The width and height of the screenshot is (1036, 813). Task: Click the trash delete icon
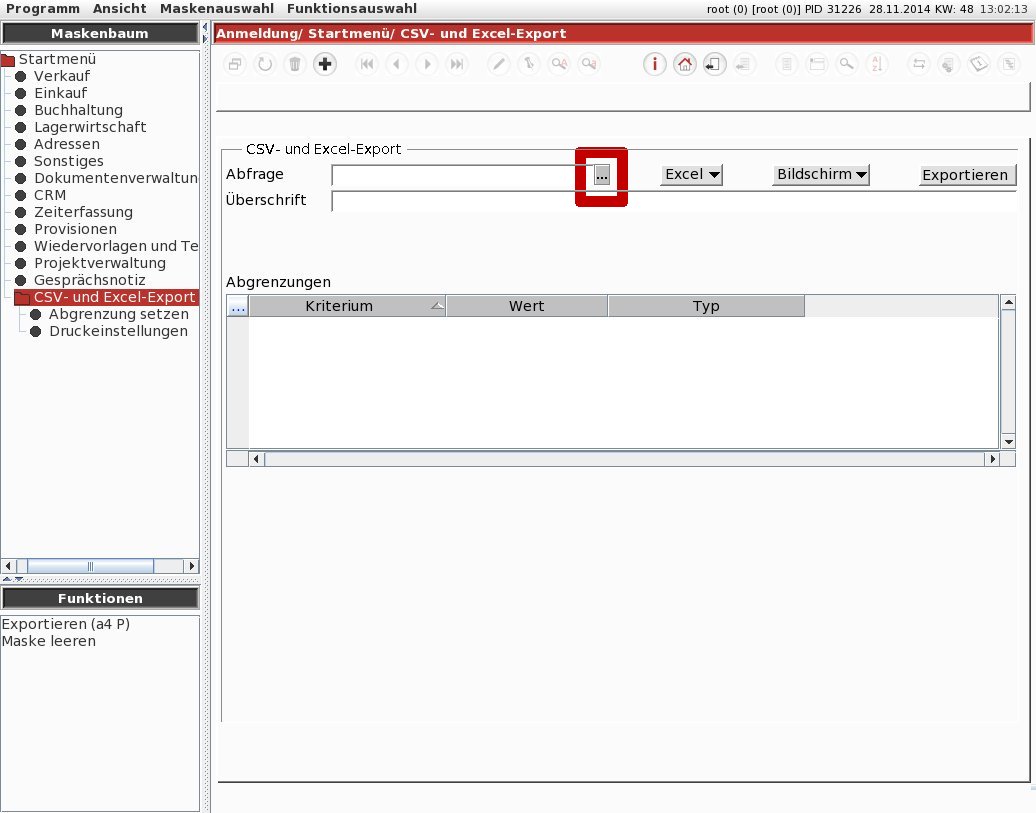point(295,64)
